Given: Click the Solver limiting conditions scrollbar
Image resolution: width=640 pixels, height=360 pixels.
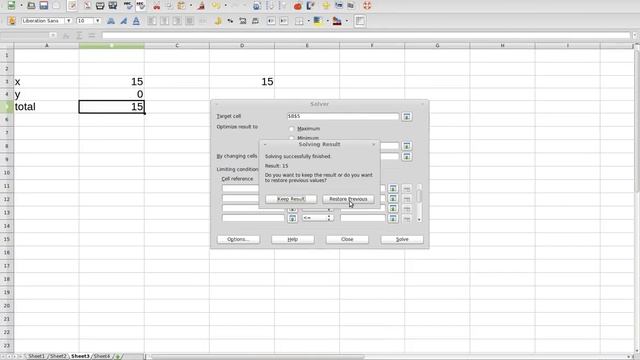Looking at the screenshot, I should [x=419, y=203].
